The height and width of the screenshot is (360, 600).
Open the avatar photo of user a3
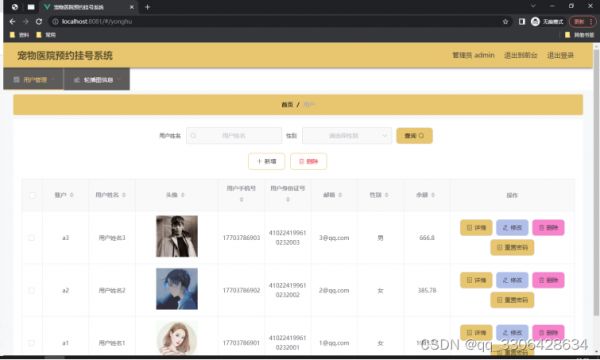click(x=177, y=236)
